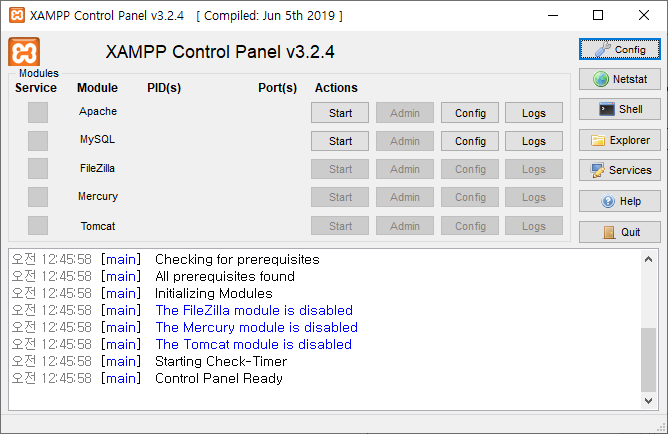Click the large orange XAMPP logo
The width and height of the screenshot is (668, 434).
tap(24, 52)
